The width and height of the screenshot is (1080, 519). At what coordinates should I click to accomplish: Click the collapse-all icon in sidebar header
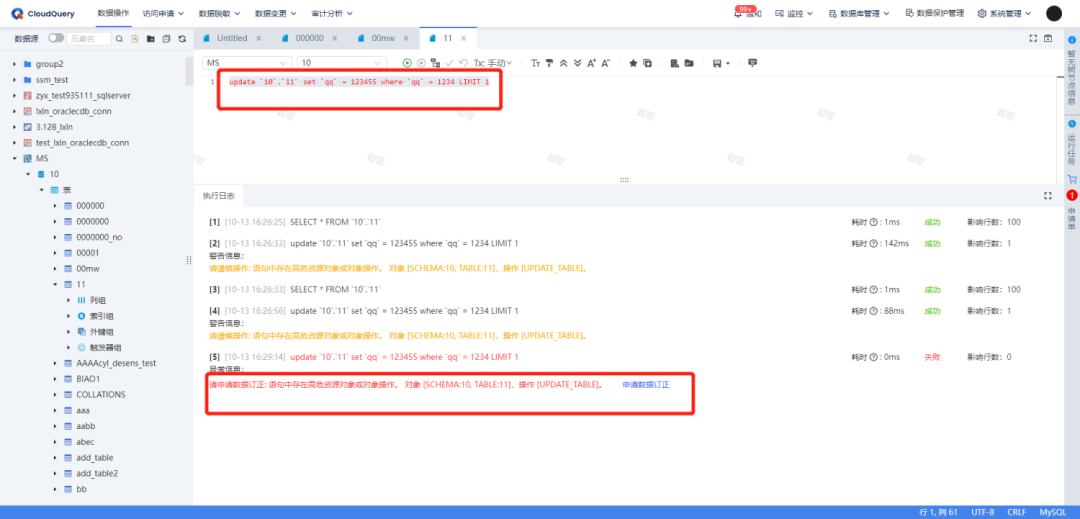[x=166, y=39]
